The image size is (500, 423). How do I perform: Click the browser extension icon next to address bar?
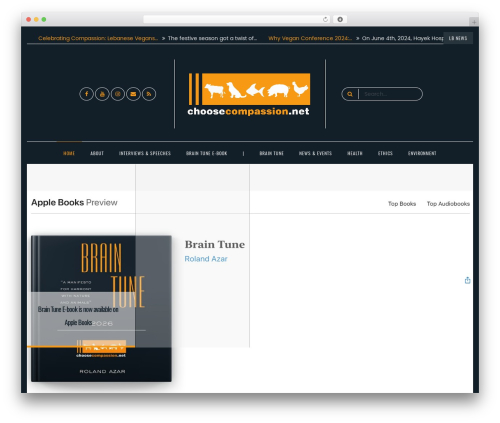340,19
